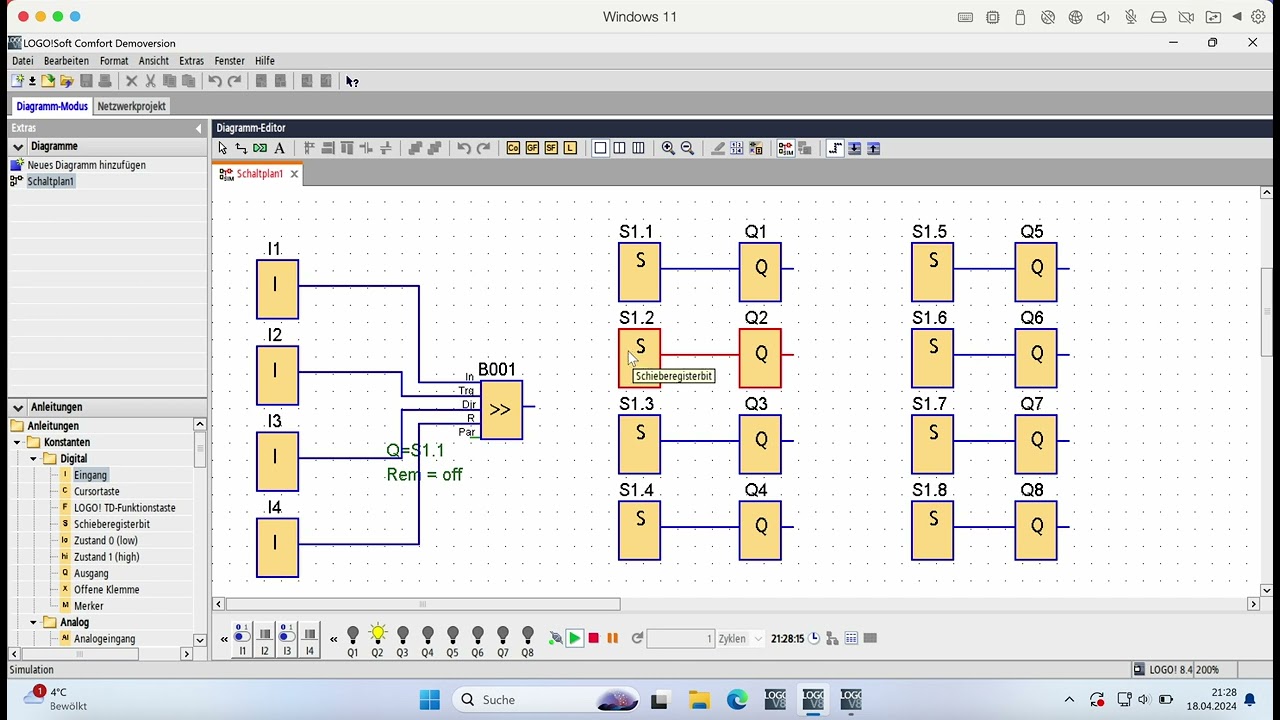The height and width of the screenshot is (720, 1280).
Task: Select Ausgang in the constants tree
Action: coord(91,573)
